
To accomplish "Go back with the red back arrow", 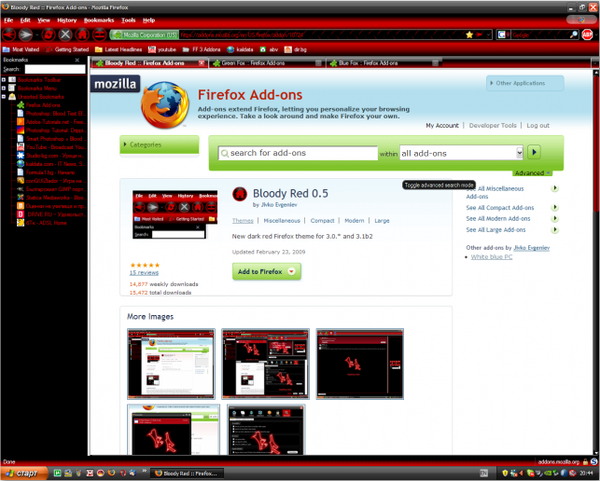I will pos(9,35).
